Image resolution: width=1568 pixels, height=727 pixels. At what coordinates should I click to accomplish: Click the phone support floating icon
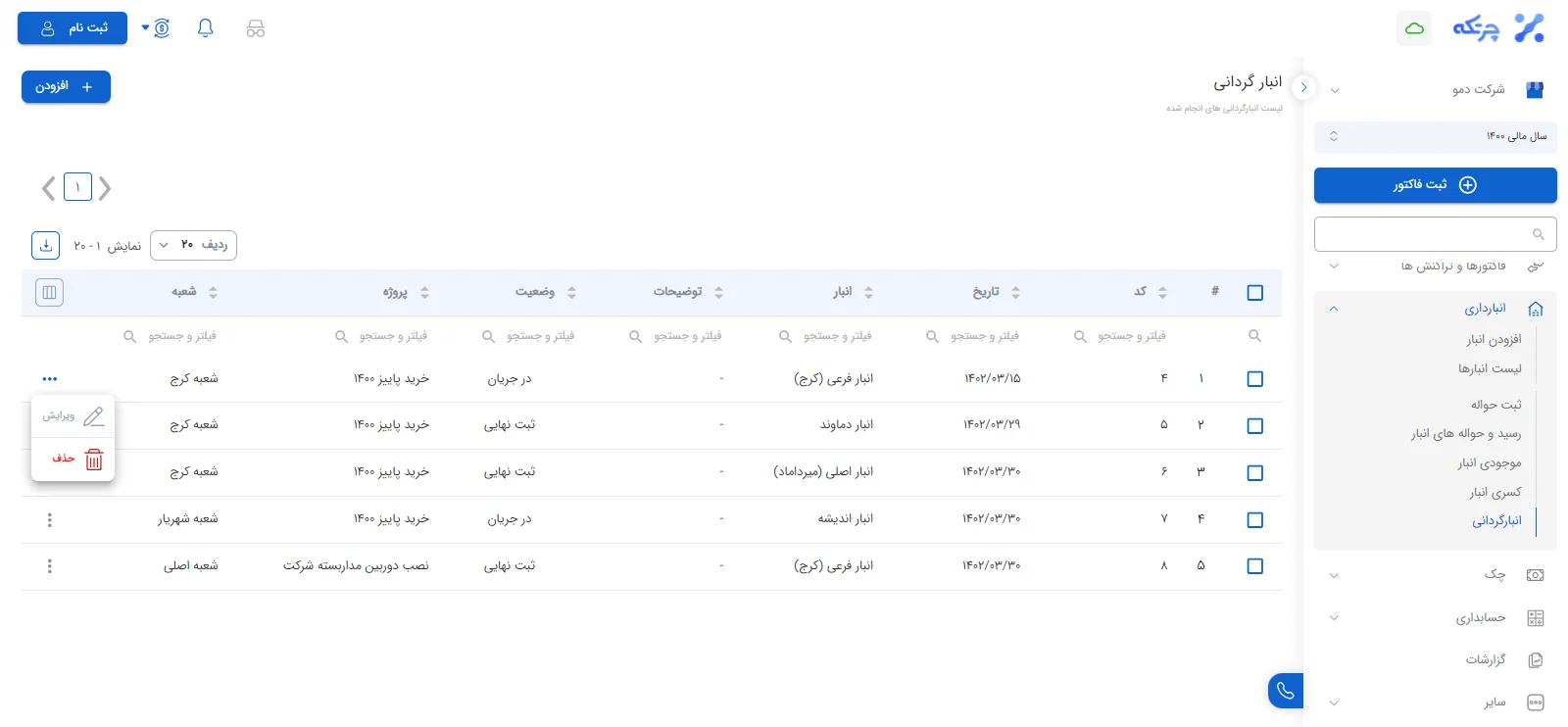click(1286, 691)
